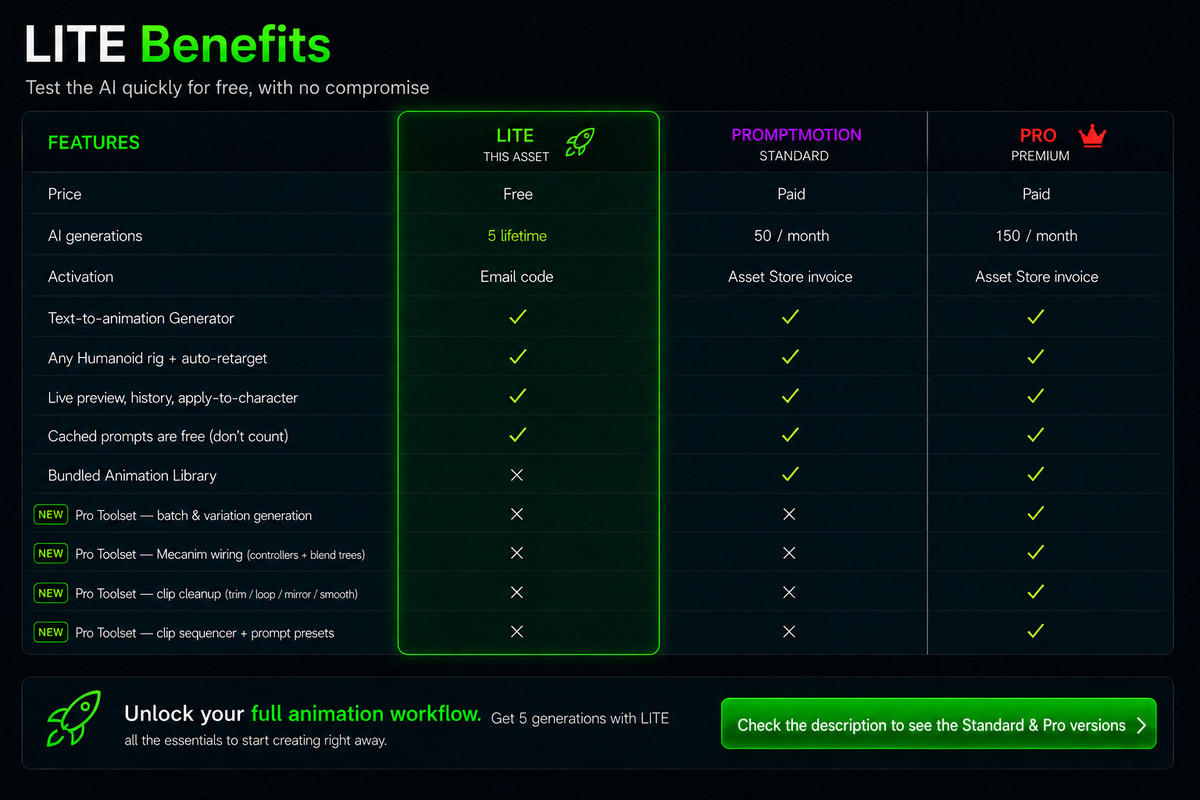This screenshot has width=1200, height=800.
Task: Click Check the description to see versions button
Action: click(939, 724)
